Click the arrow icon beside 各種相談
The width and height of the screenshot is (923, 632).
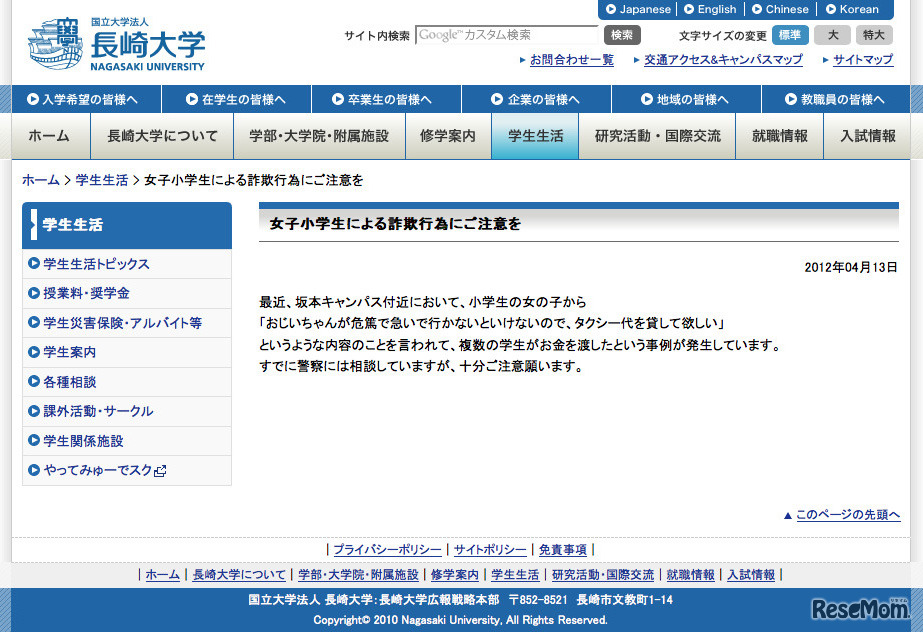[x=32, y=381]
